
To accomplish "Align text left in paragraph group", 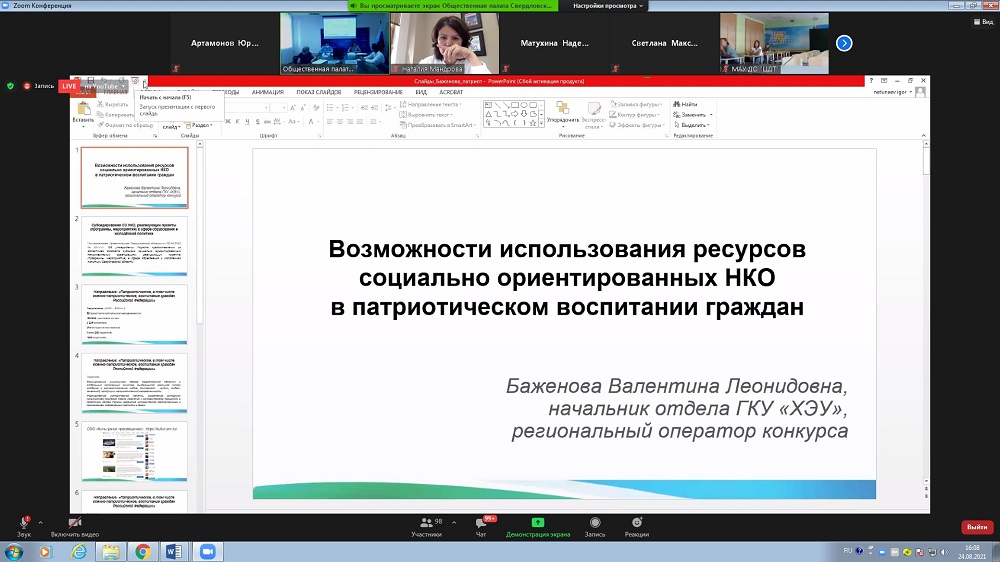I will click(330, 121).
